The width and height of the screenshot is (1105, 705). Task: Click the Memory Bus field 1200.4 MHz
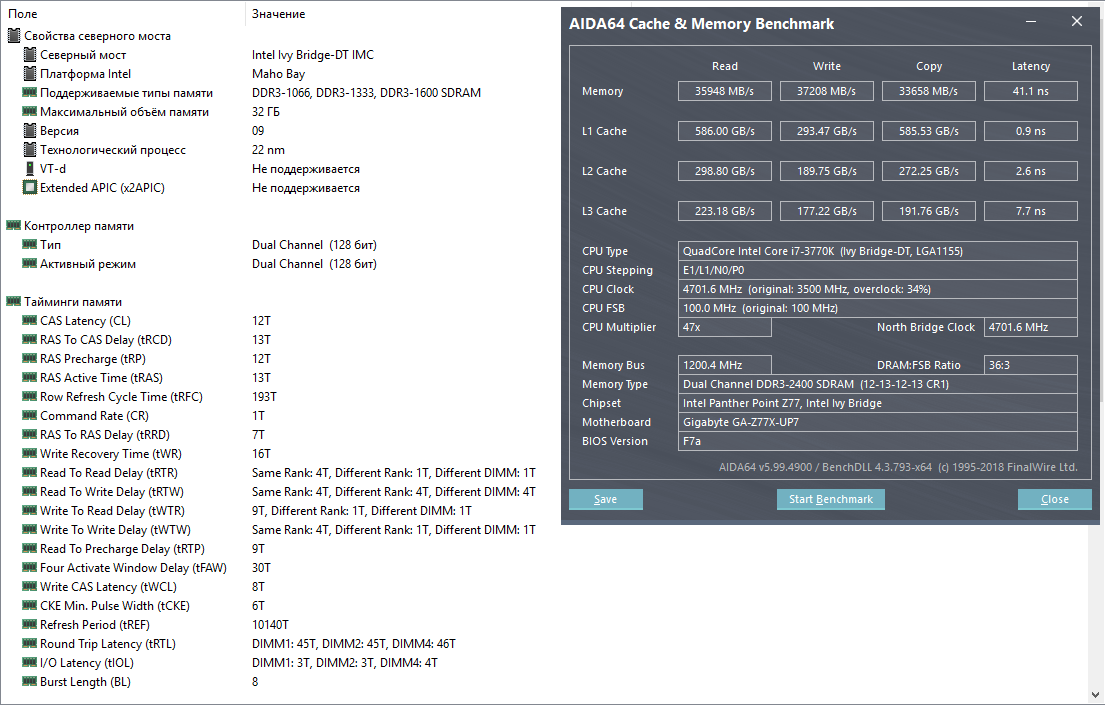[x=724, y=365]
